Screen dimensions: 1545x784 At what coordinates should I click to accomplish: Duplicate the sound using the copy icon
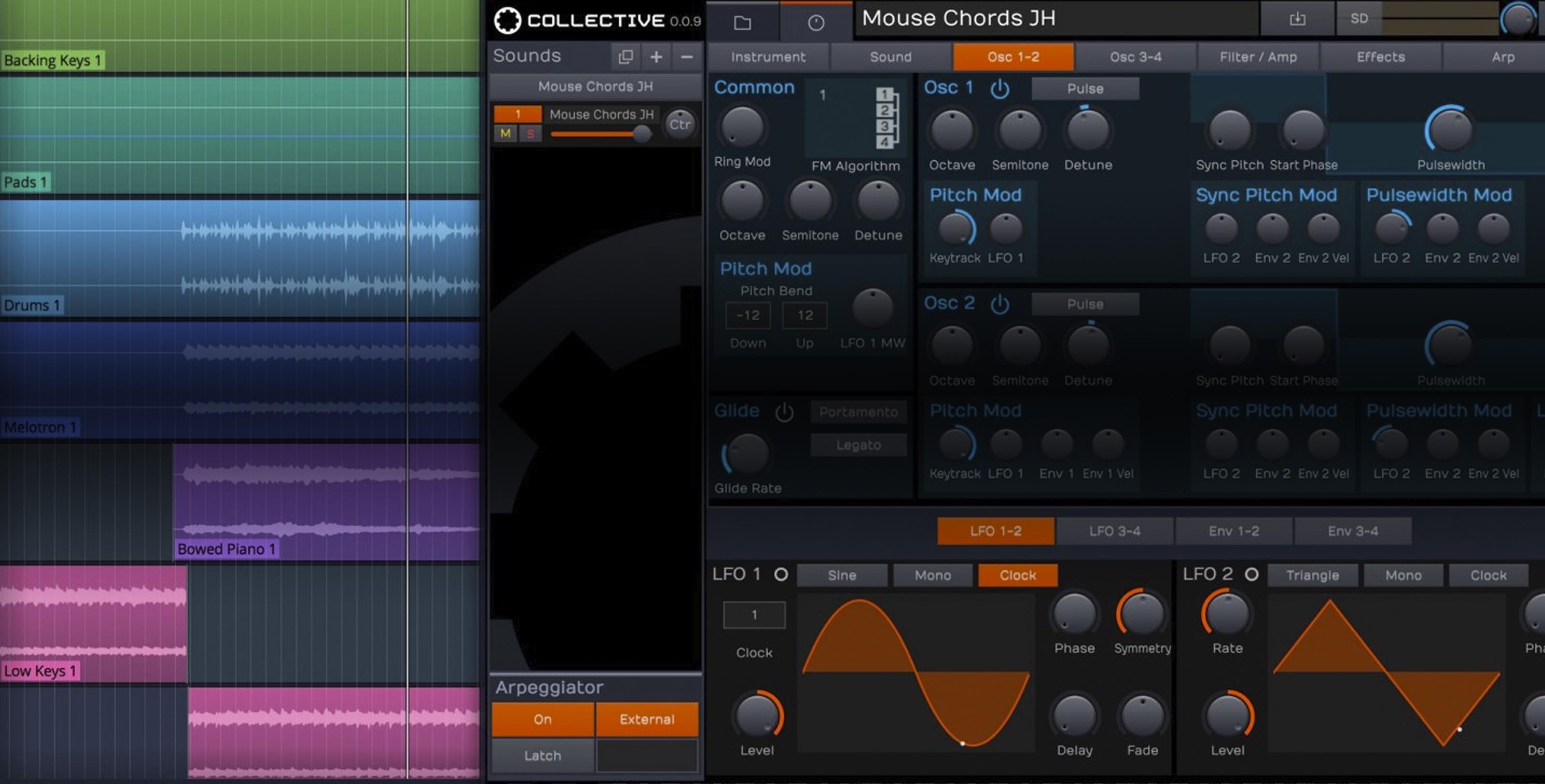pos(625,56)
